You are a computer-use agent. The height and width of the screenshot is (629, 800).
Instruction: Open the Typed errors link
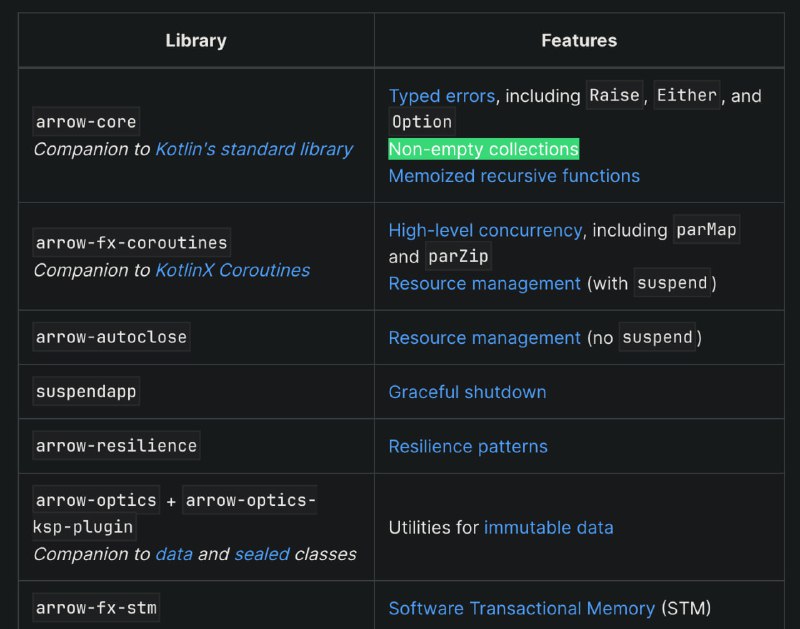[442, 96]
